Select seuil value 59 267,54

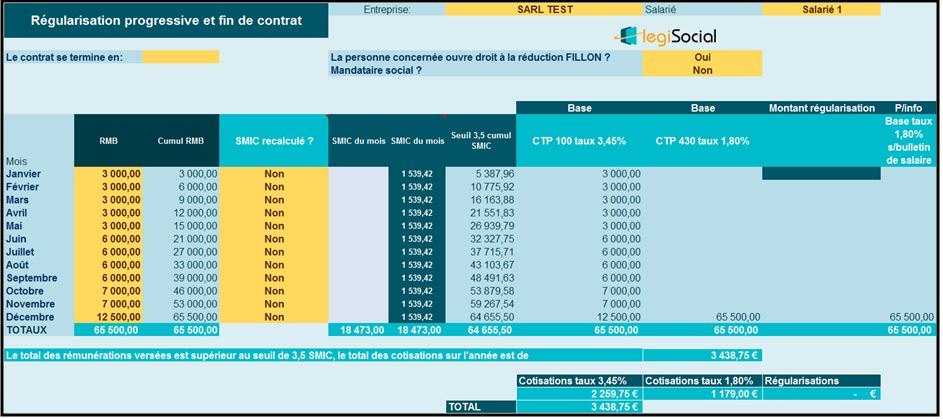(481, 304)
